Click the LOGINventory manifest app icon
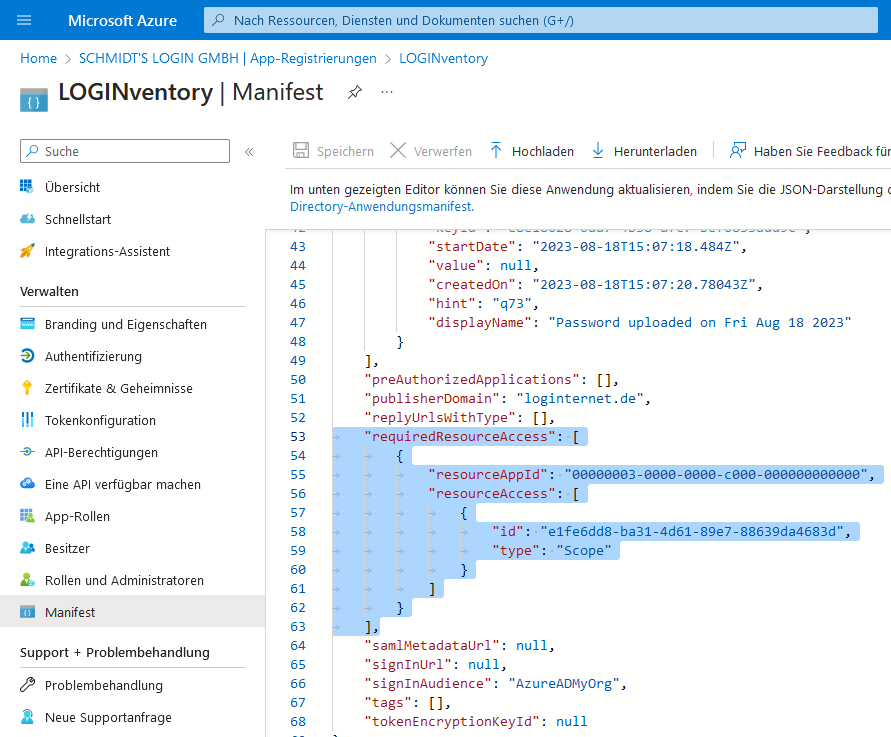 click(34, 100)
